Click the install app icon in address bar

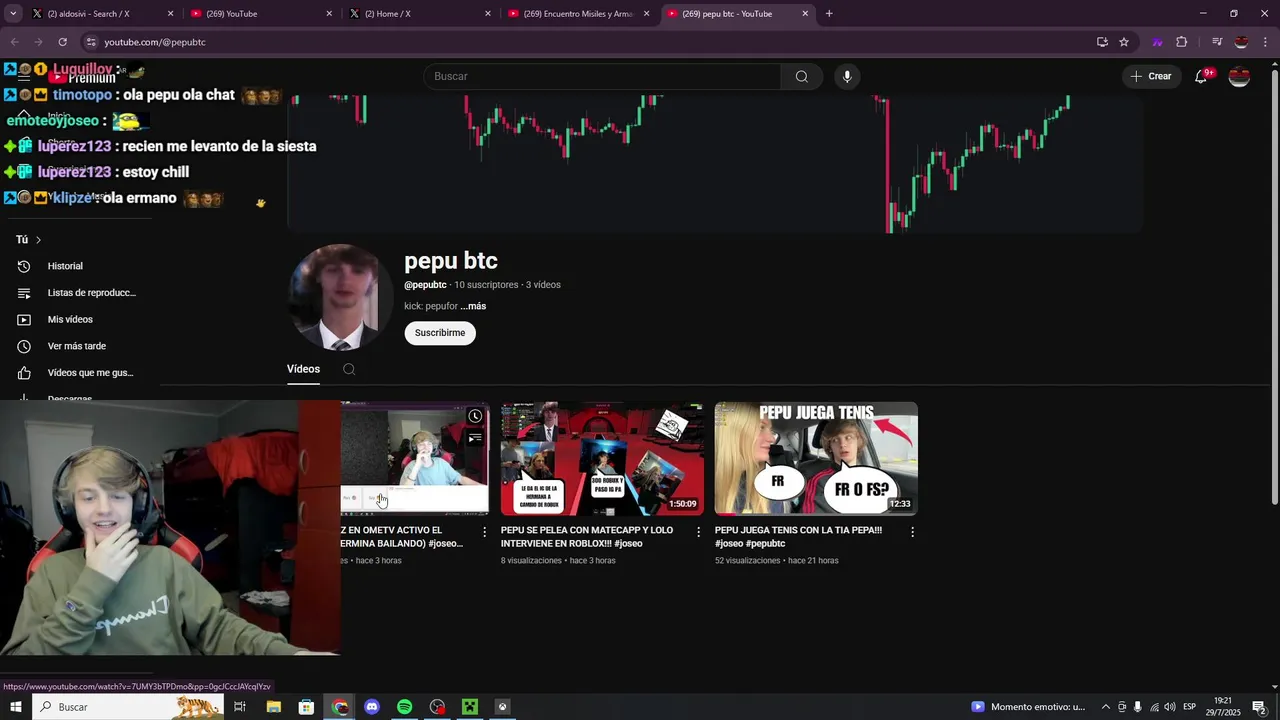click(1102, 42)
